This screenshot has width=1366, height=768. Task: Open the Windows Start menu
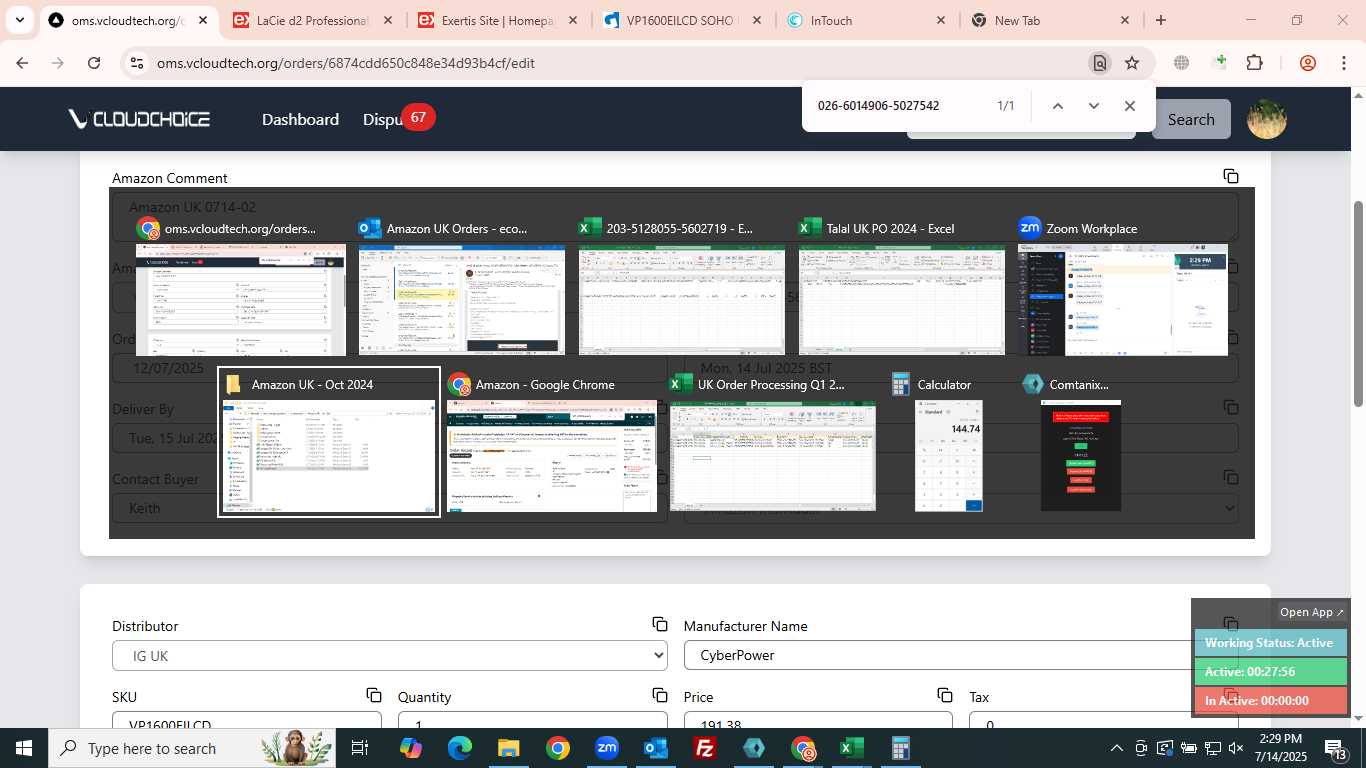tap(23, 748)
